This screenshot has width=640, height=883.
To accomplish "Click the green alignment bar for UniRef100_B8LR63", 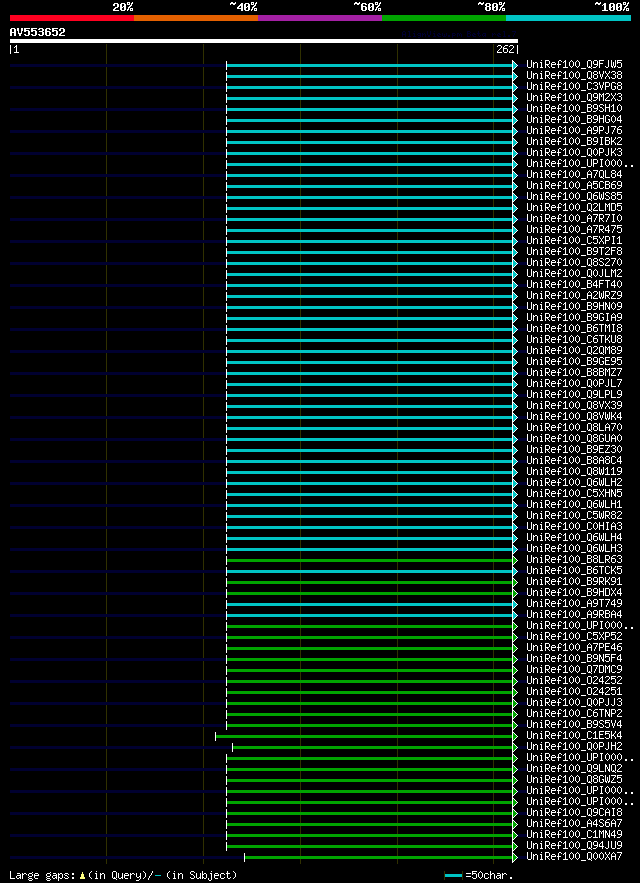I will point(370,560).
